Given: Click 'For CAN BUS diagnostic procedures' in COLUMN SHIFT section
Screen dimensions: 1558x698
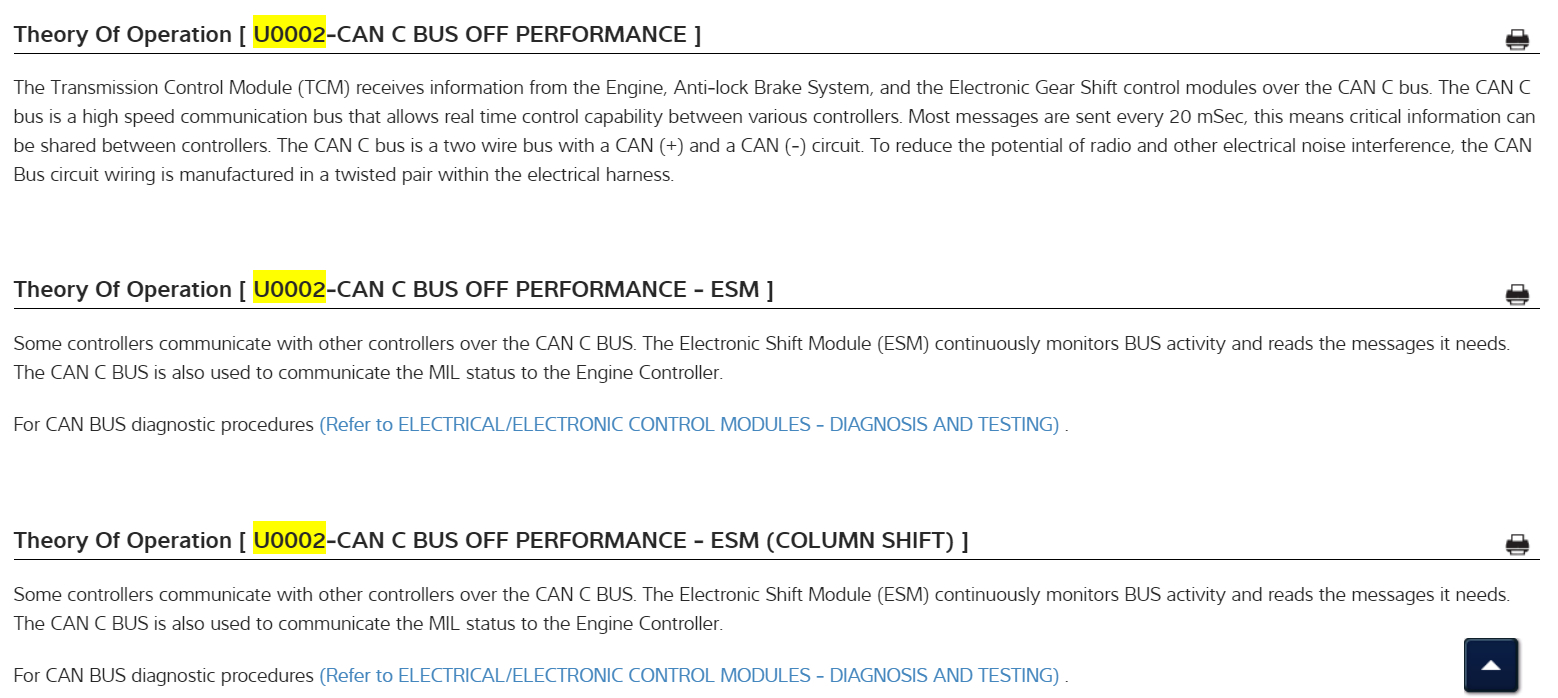Looking at the screenshot, I should (x=163, y=676).
